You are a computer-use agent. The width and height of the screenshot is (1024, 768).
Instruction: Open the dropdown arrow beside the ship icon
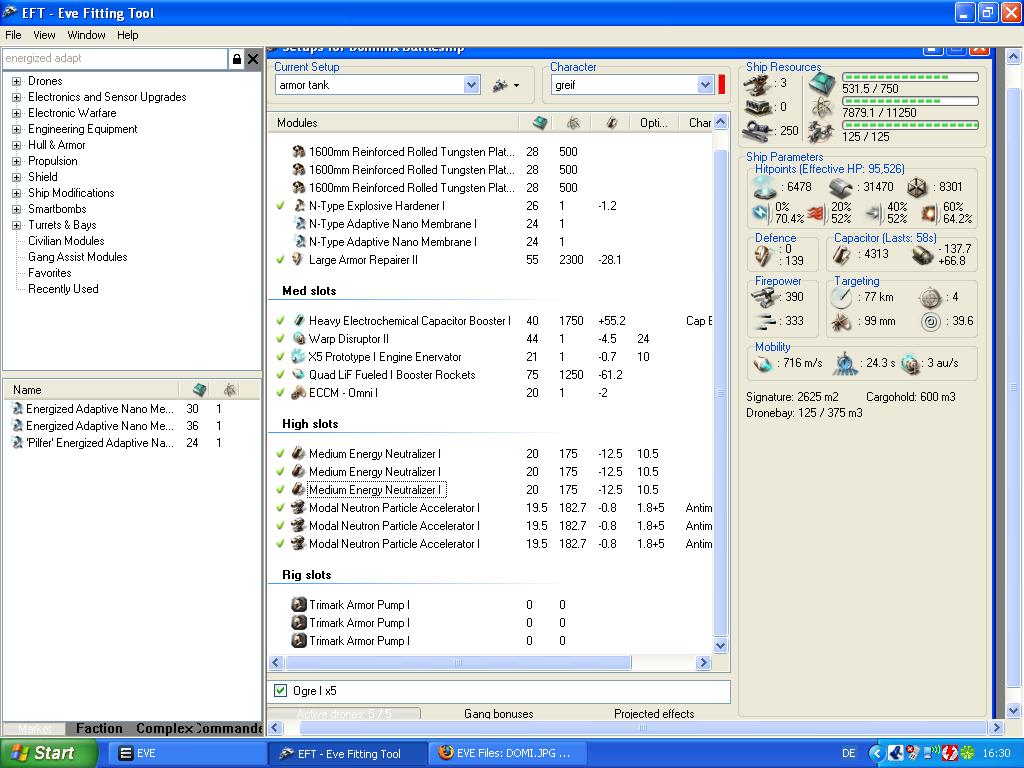517,86
